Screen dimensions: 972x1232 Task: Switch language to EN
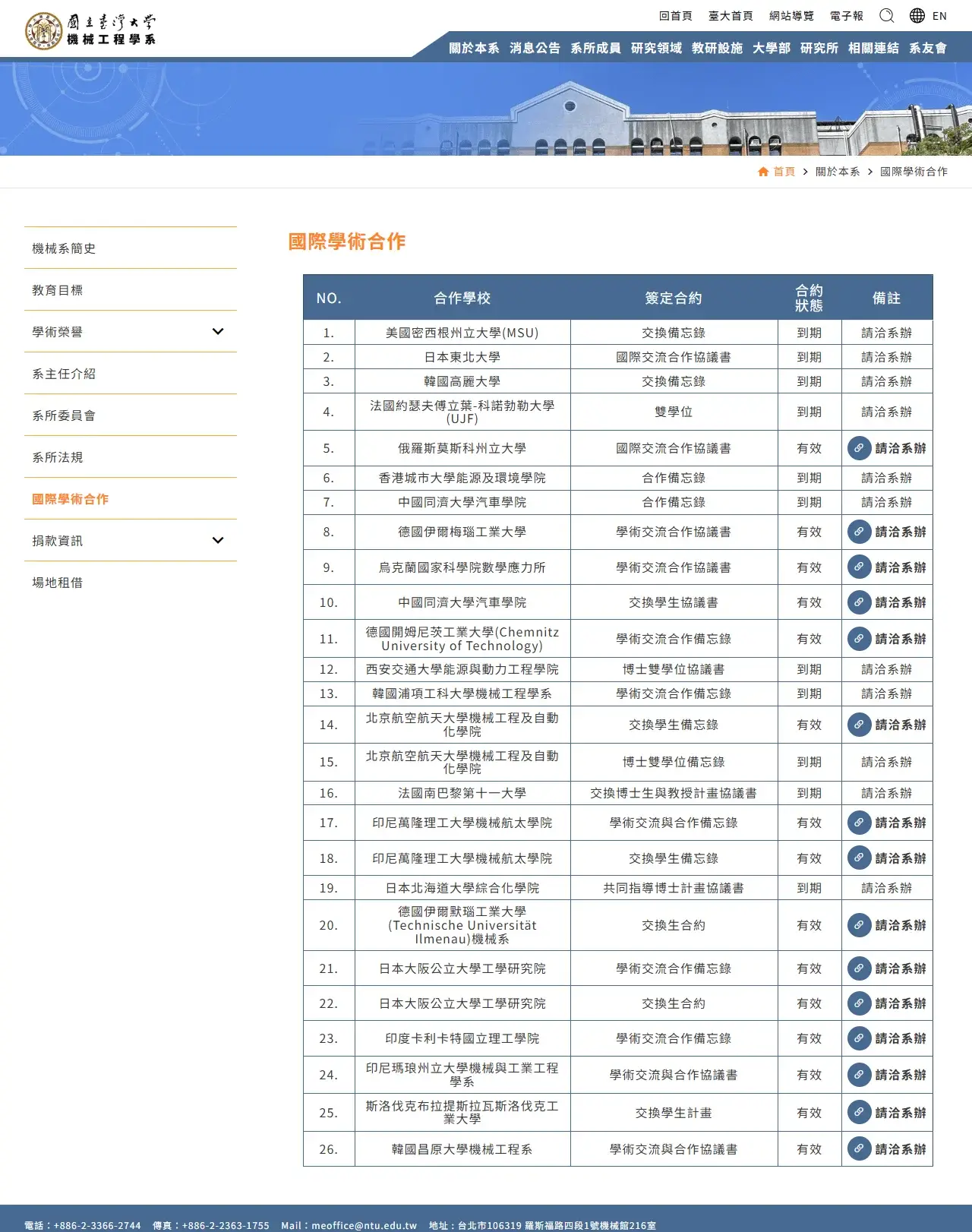939,16
